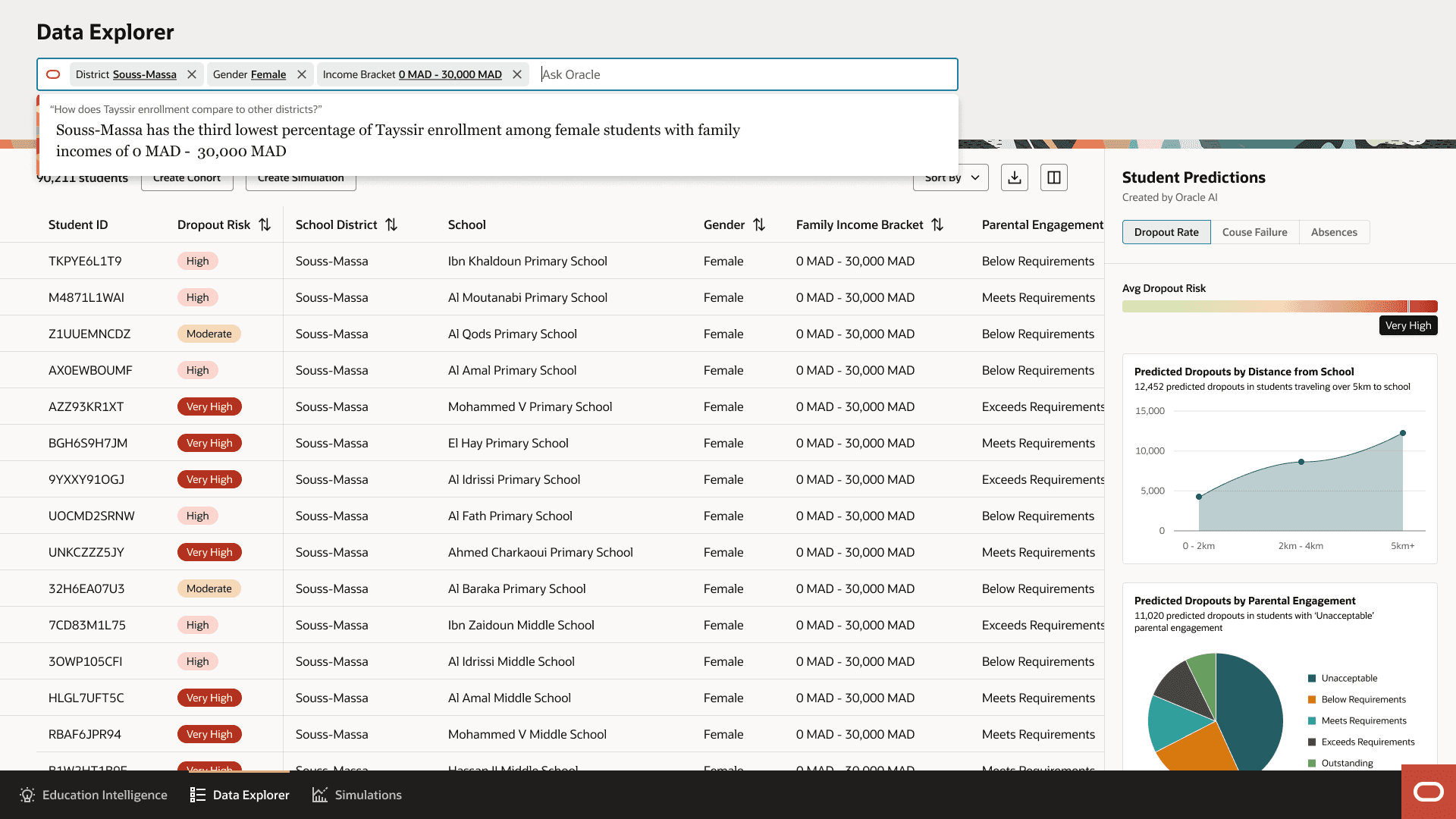The height and width of the screenshot is (819, 1456).
Task: Switch to the Absences tab
Action: 1334,232
